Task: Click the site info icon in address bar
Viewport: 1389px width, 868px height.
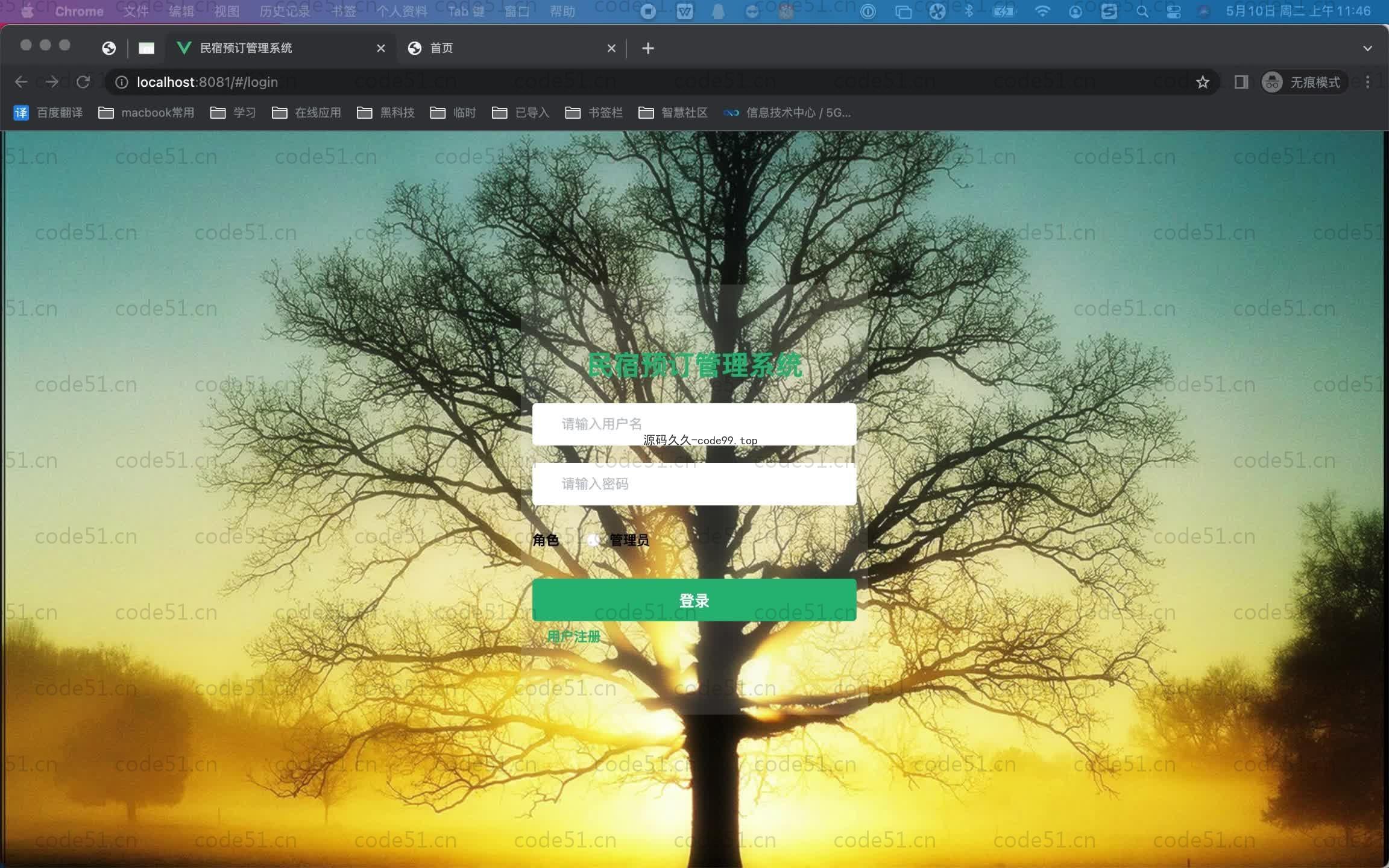Action: tap(122, 82)
